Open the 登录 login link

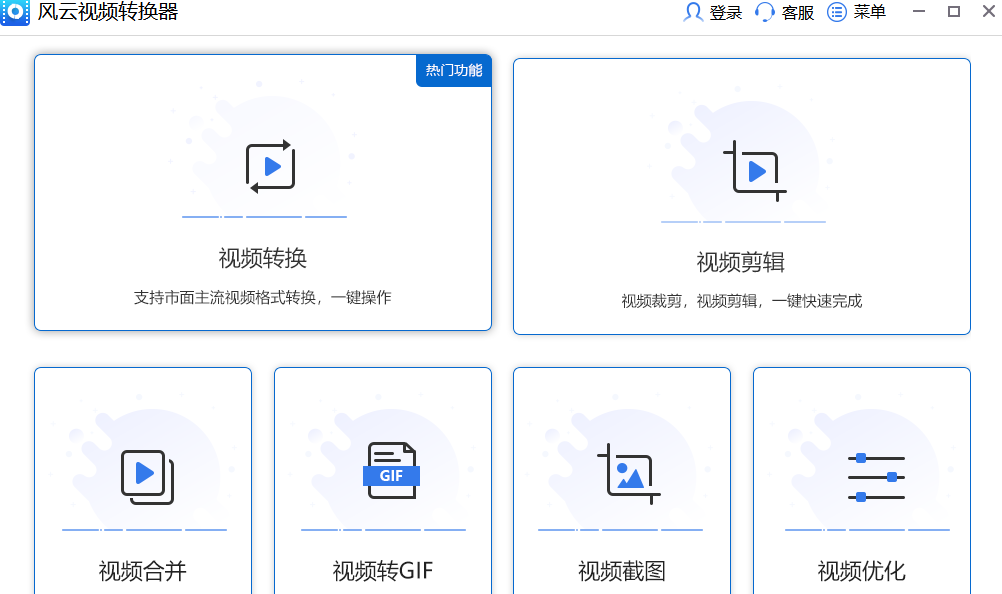725,13
